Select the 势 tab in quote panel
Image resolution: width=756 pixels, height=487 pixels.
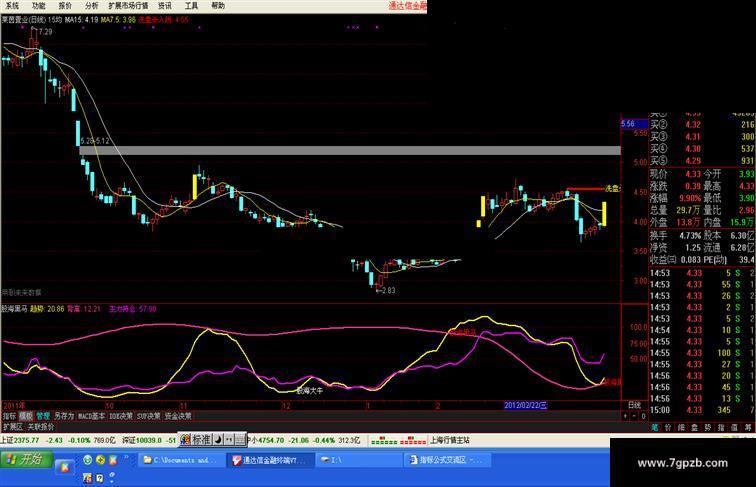point(708,427)
